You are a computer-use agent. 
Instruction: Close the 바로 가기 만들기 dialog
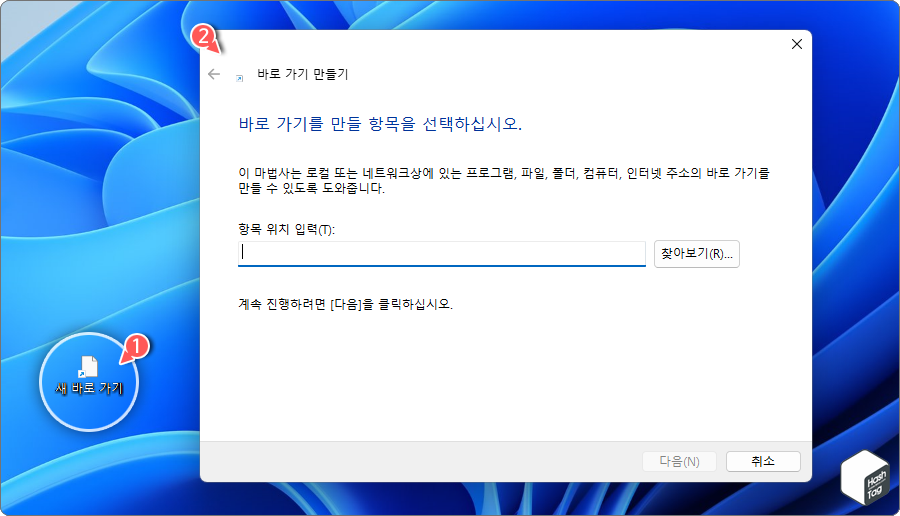796,44
